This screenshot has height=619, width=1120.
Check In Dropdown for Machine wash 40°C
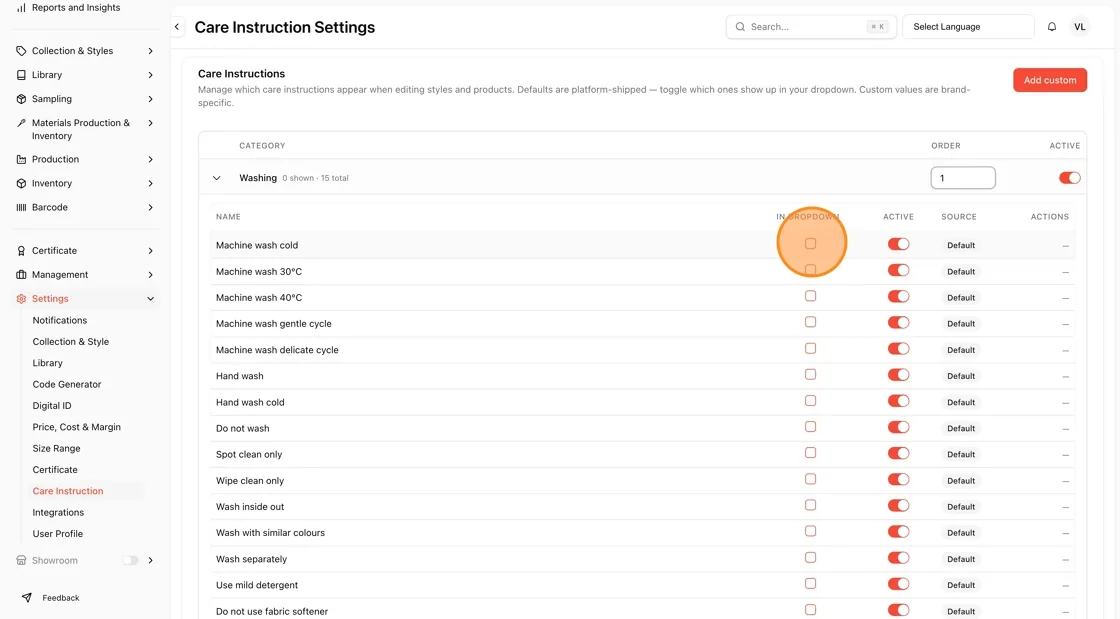[810, 296]
